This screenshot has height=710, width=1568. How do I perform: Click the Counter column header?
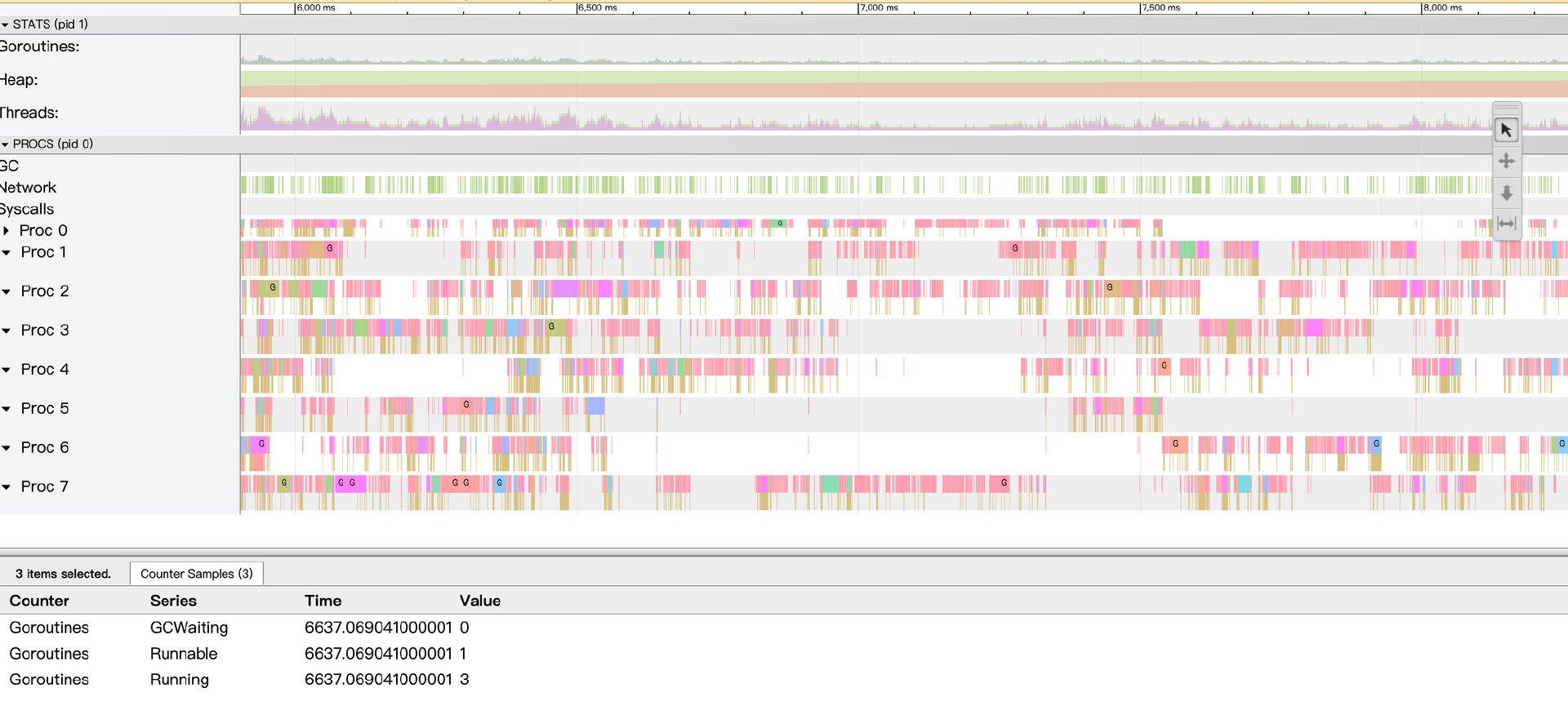click(x=39, y=601)
